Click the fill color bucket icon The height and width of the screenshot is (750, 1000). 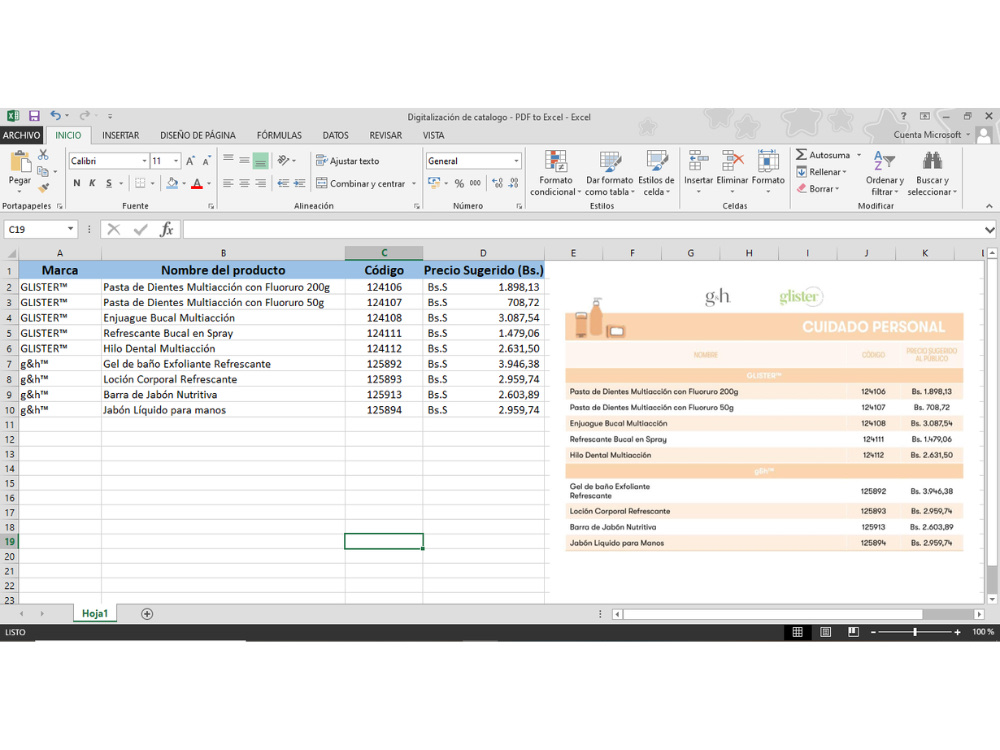172,184
